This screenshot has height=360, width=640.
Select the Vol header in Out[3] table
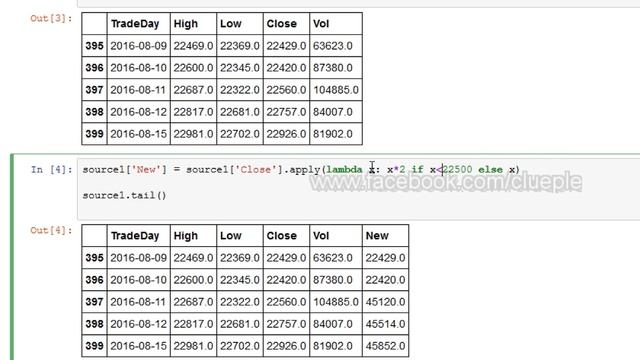[321, 24]
